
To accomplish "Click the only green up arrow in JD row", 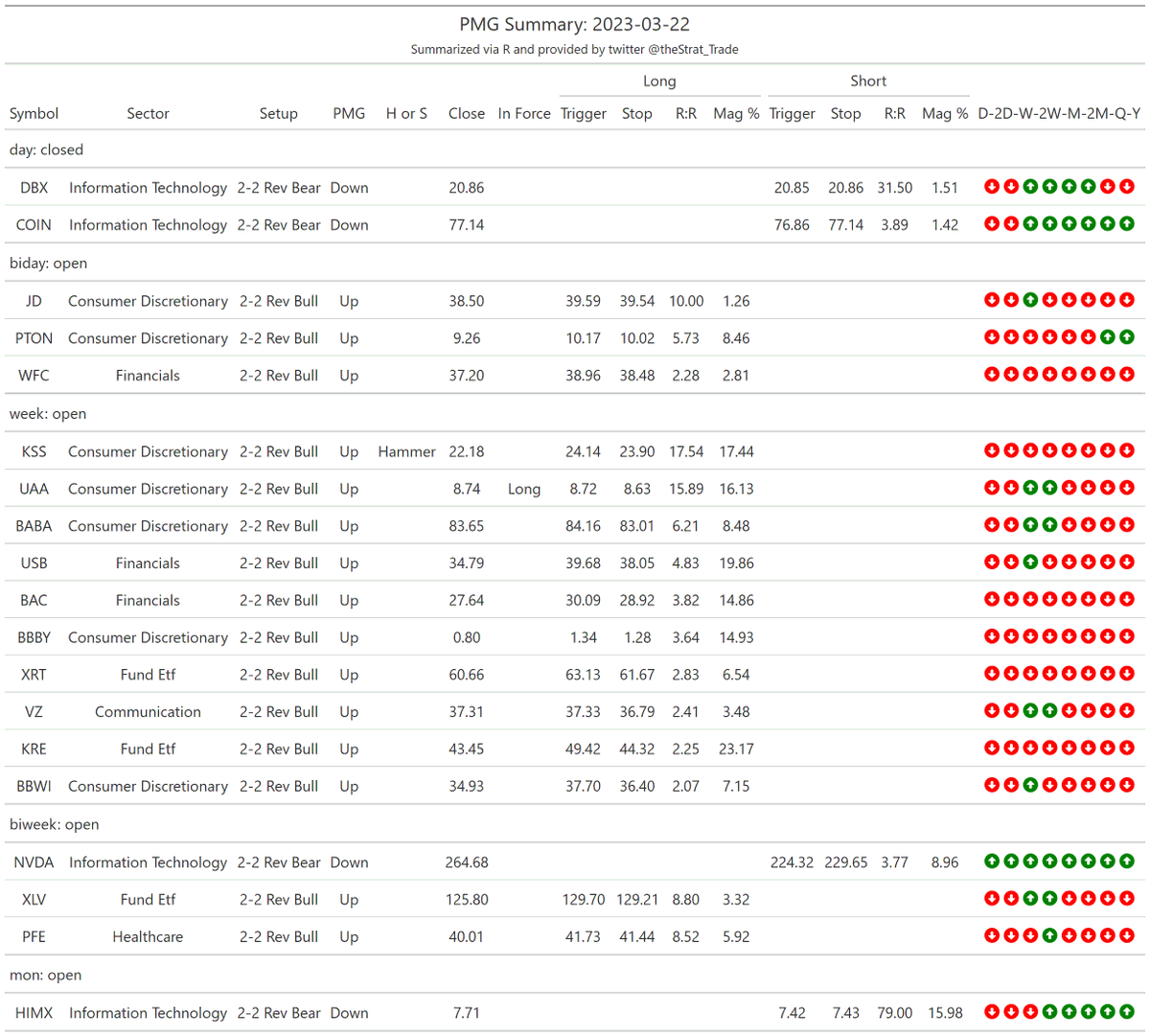I will (1030, 300).
